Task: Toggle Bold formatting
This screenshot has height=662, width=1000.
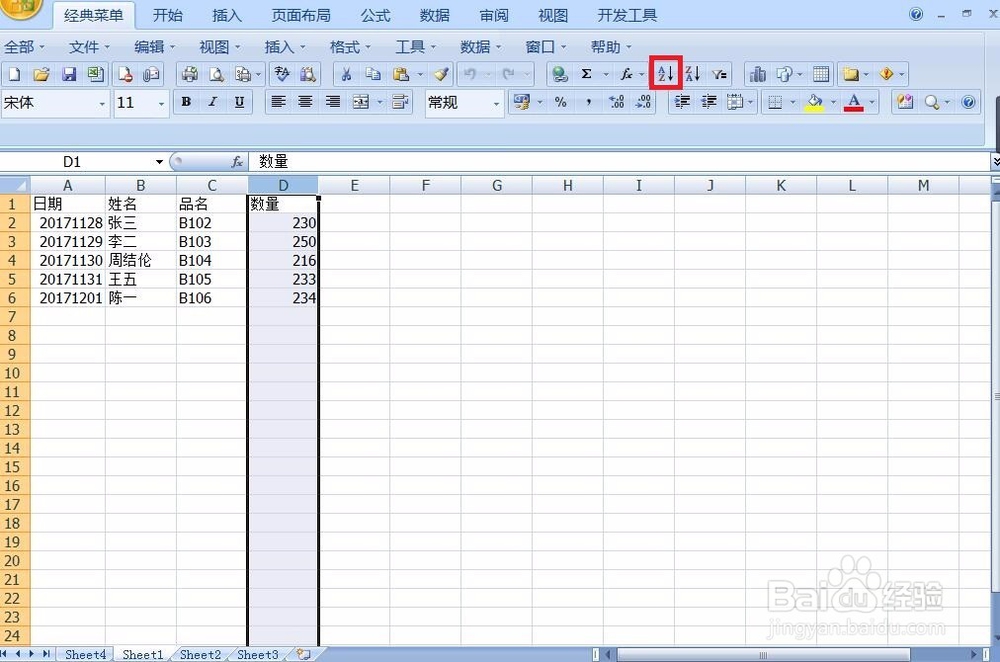Action: (186, 102)
